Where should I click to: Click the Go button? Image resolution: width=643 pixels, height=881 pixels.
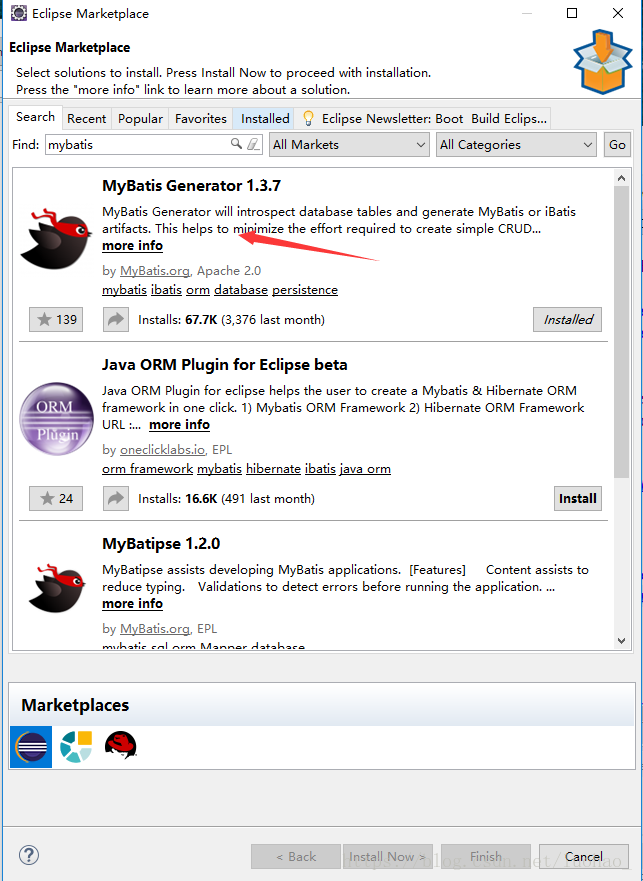(617, 145)
